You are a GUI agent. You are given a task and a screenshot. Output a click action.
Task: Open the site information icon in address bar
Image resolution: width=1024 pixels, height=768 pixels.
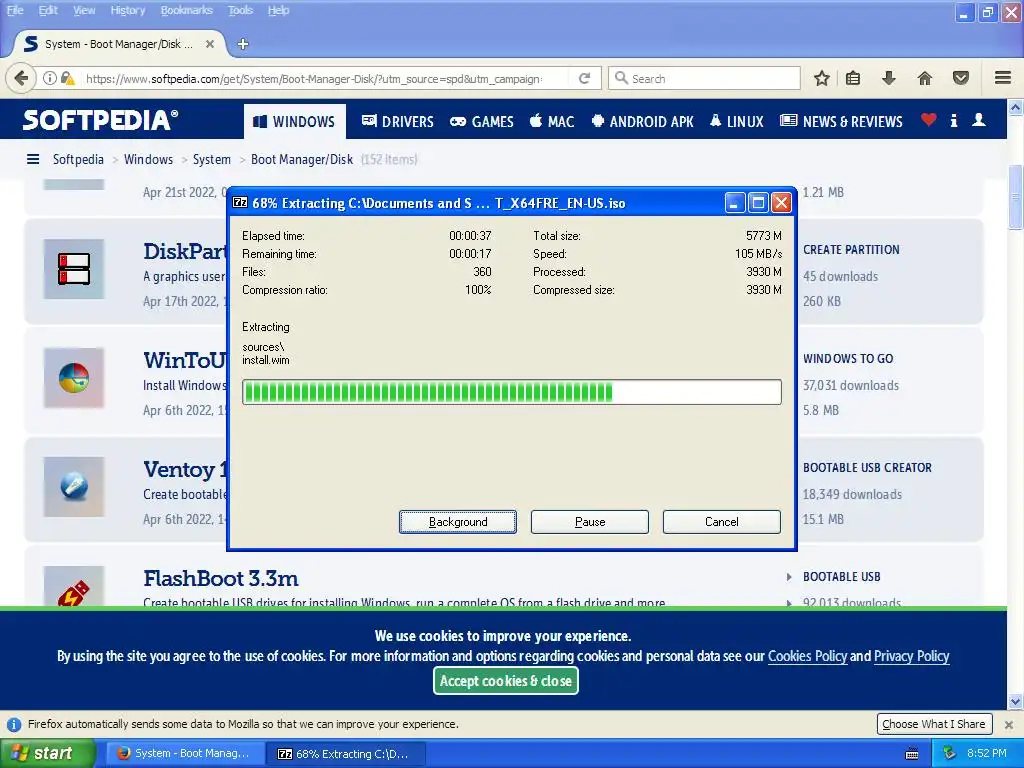coord(50,78)
